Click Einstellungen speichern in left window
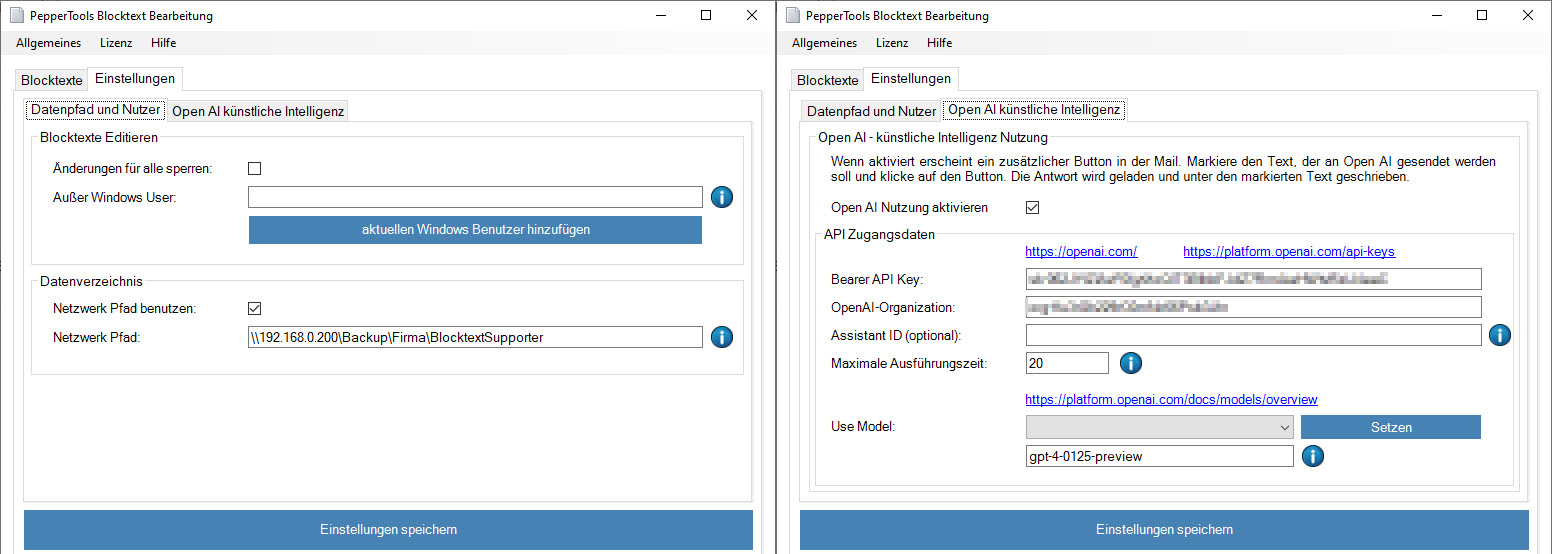The height and width of the screenshot is (554, 1552). (x=388, y=530)
